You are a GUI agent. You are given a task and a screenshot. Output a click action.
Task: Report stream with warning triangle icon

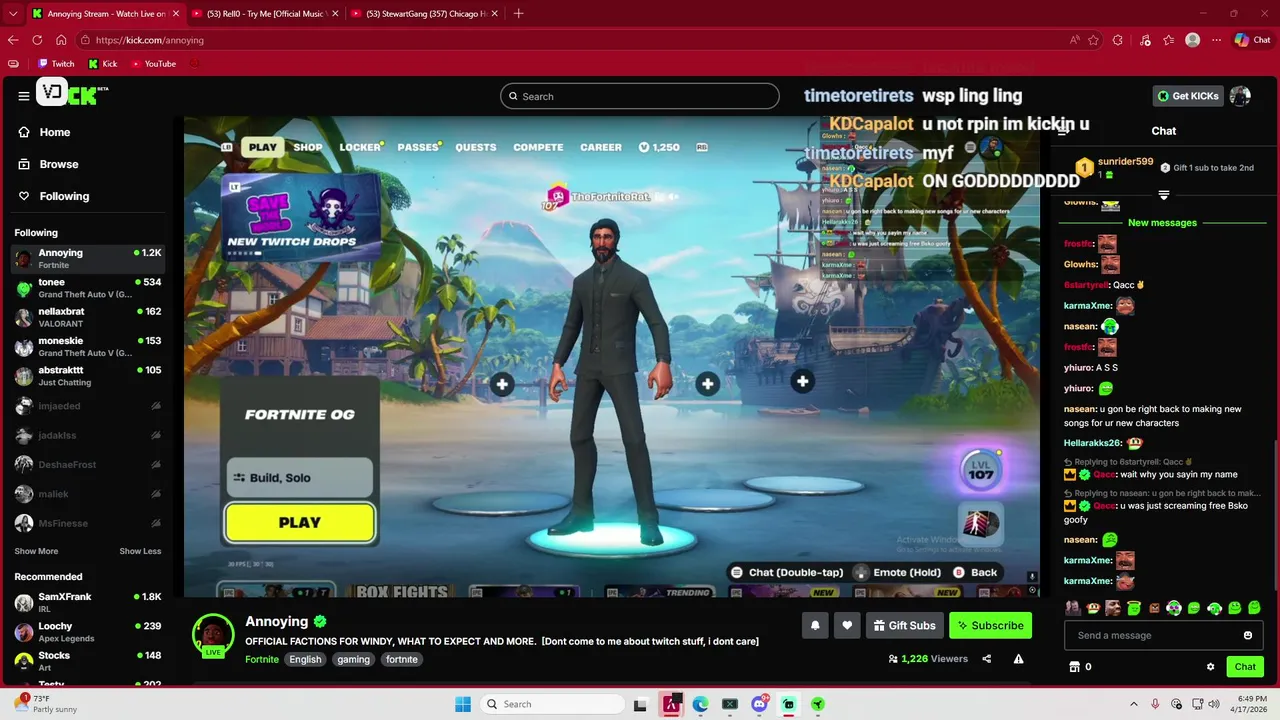pyautogui.click(x=1018, y=659)
